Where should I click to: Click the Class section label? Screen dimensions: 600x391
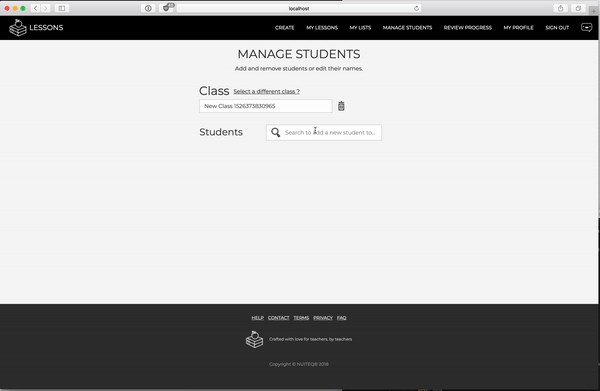(214, 91)
